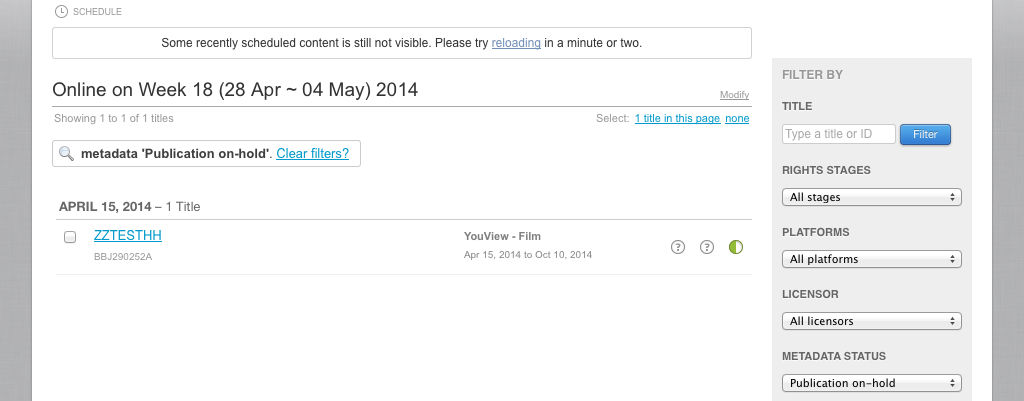Click the YouView - Film platform label
The height and width of the screenshot is (401, 1024).
pyautogui.click(x=502, y=236)
